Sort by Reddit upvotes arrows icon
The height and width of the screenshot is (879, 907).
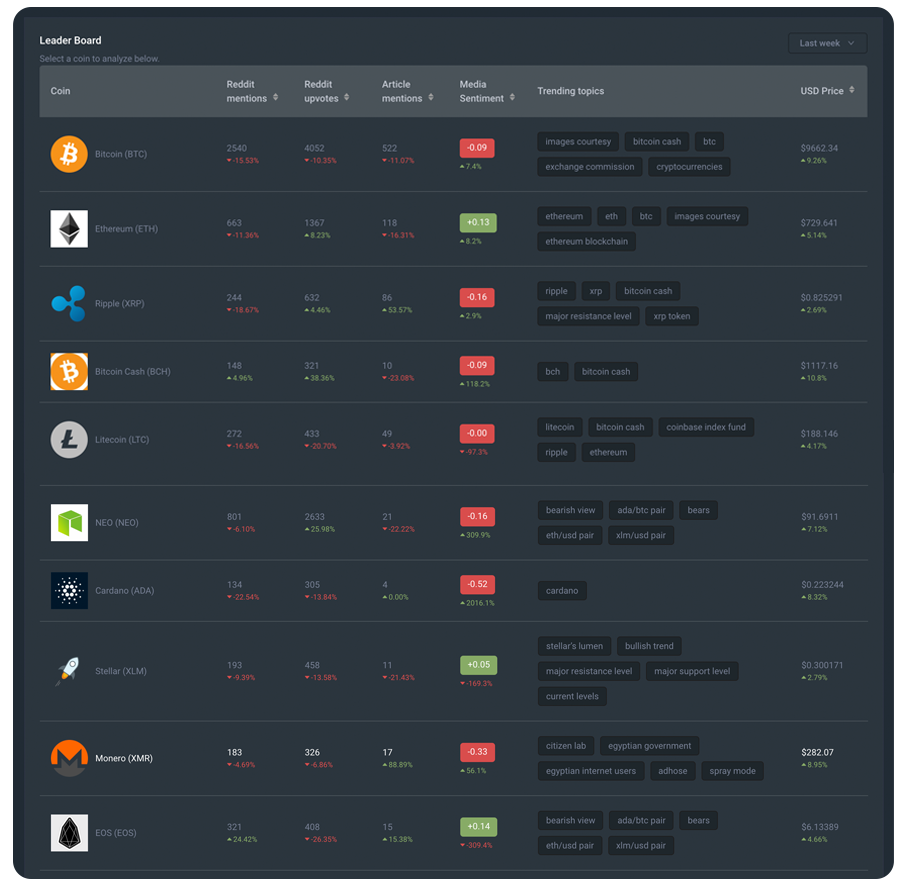346,97
